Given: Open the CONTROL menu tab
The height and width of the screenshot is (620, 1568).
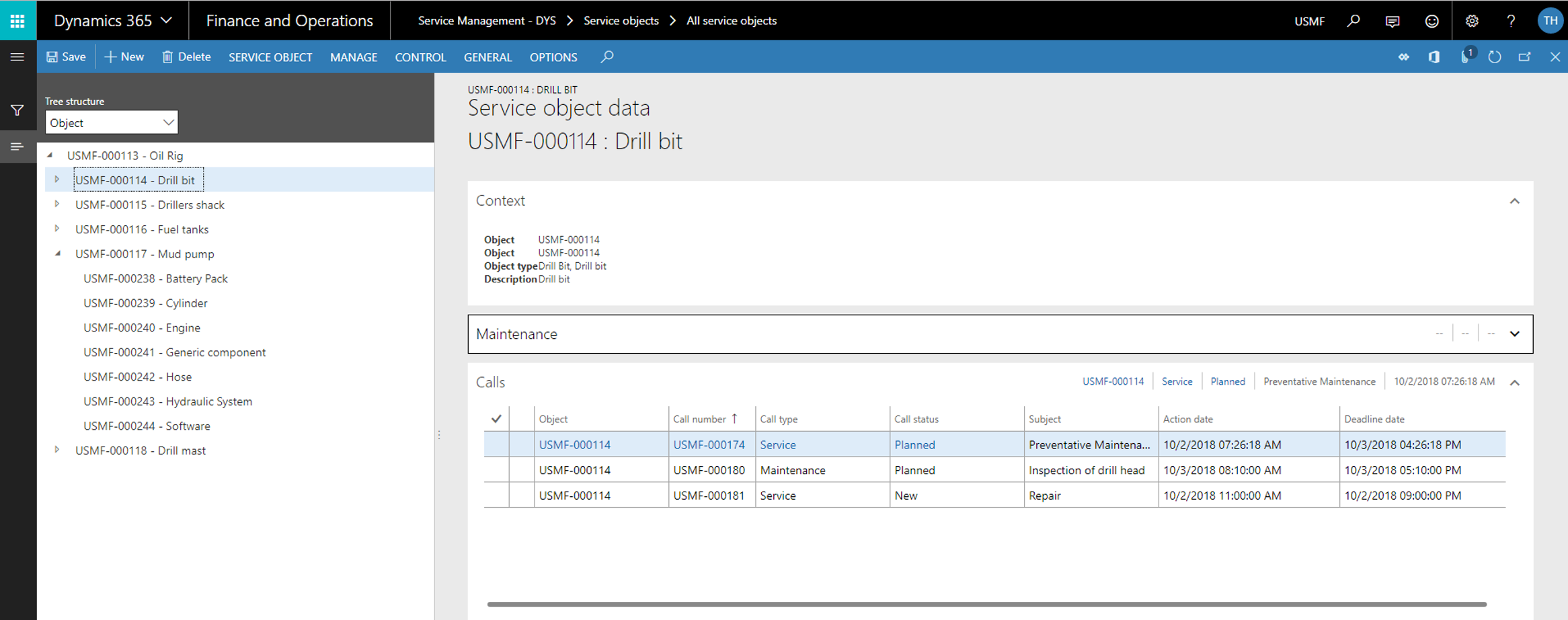Looking at the screenshot, I should [420, 57].
